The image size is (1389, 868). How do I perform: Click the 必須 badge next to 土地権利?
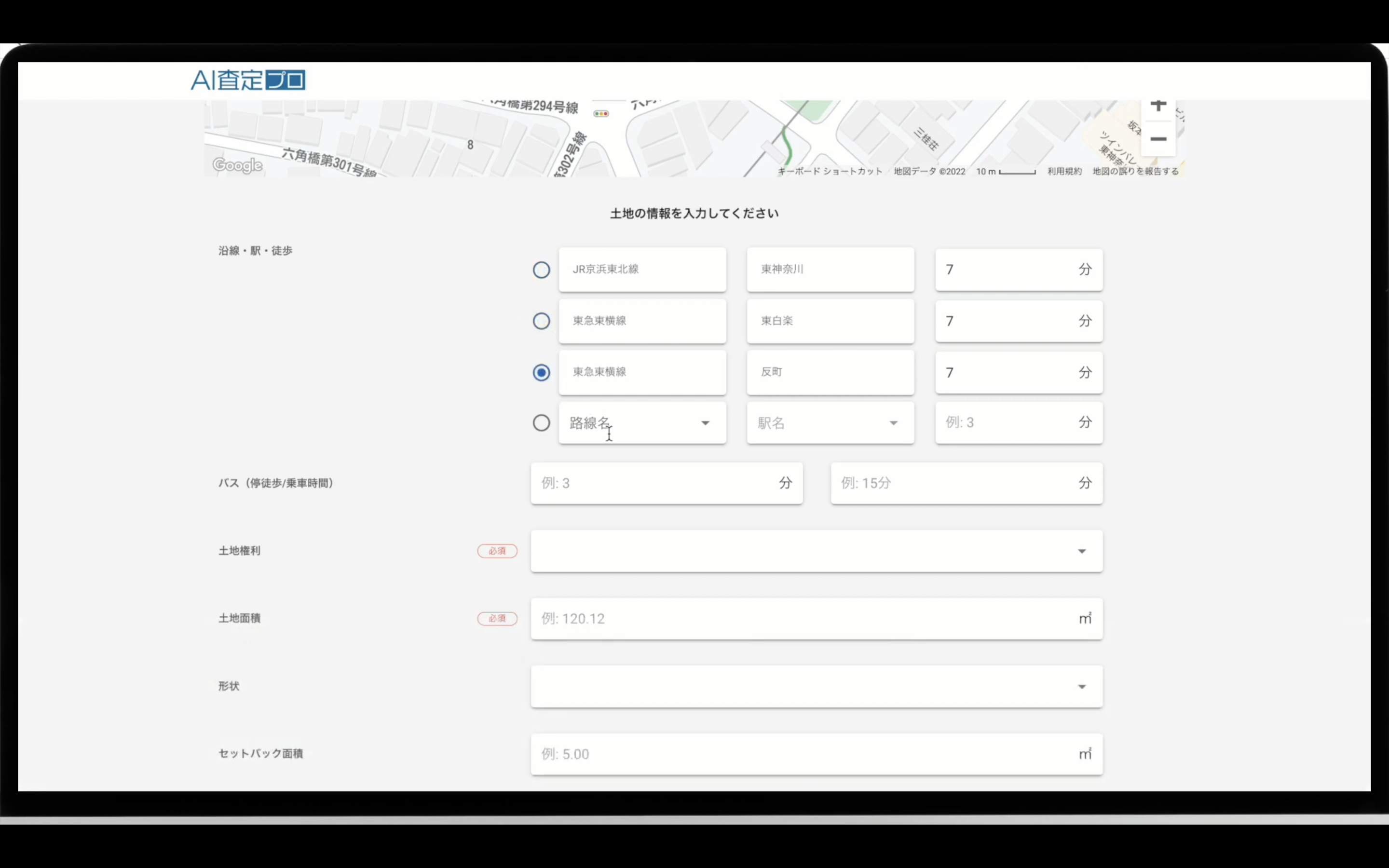(497, 551)
